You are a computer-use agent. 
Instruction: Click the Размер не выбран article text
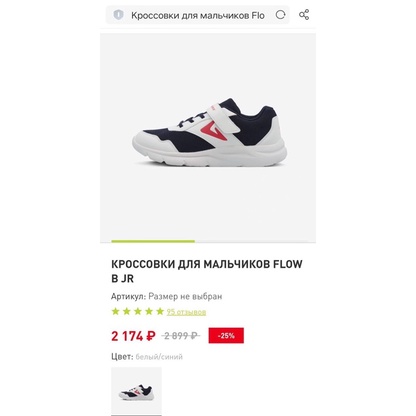click(x=185, y=296)
